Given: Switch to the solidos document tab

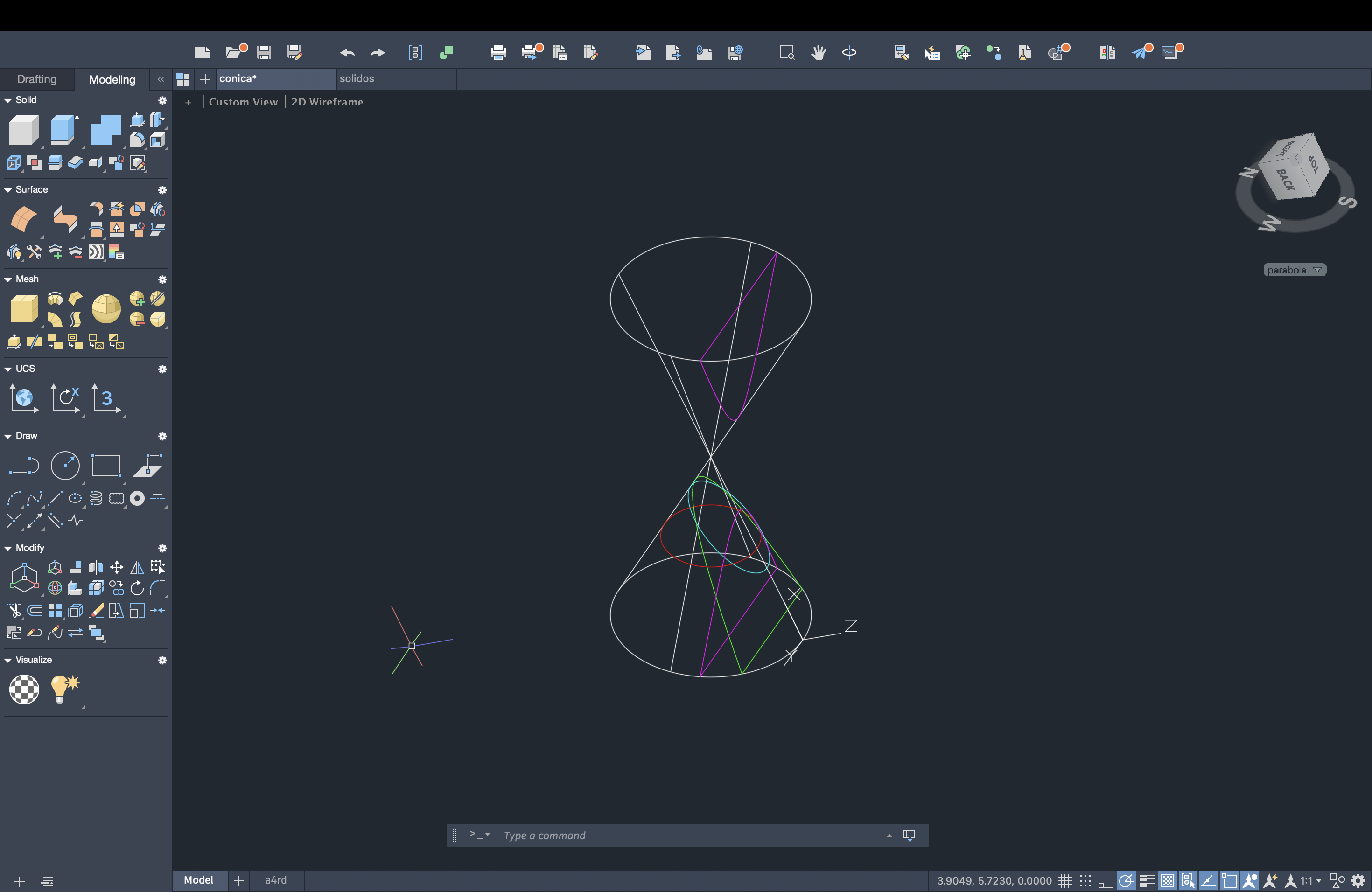Looking at the screenshot, I should point(356,78).
